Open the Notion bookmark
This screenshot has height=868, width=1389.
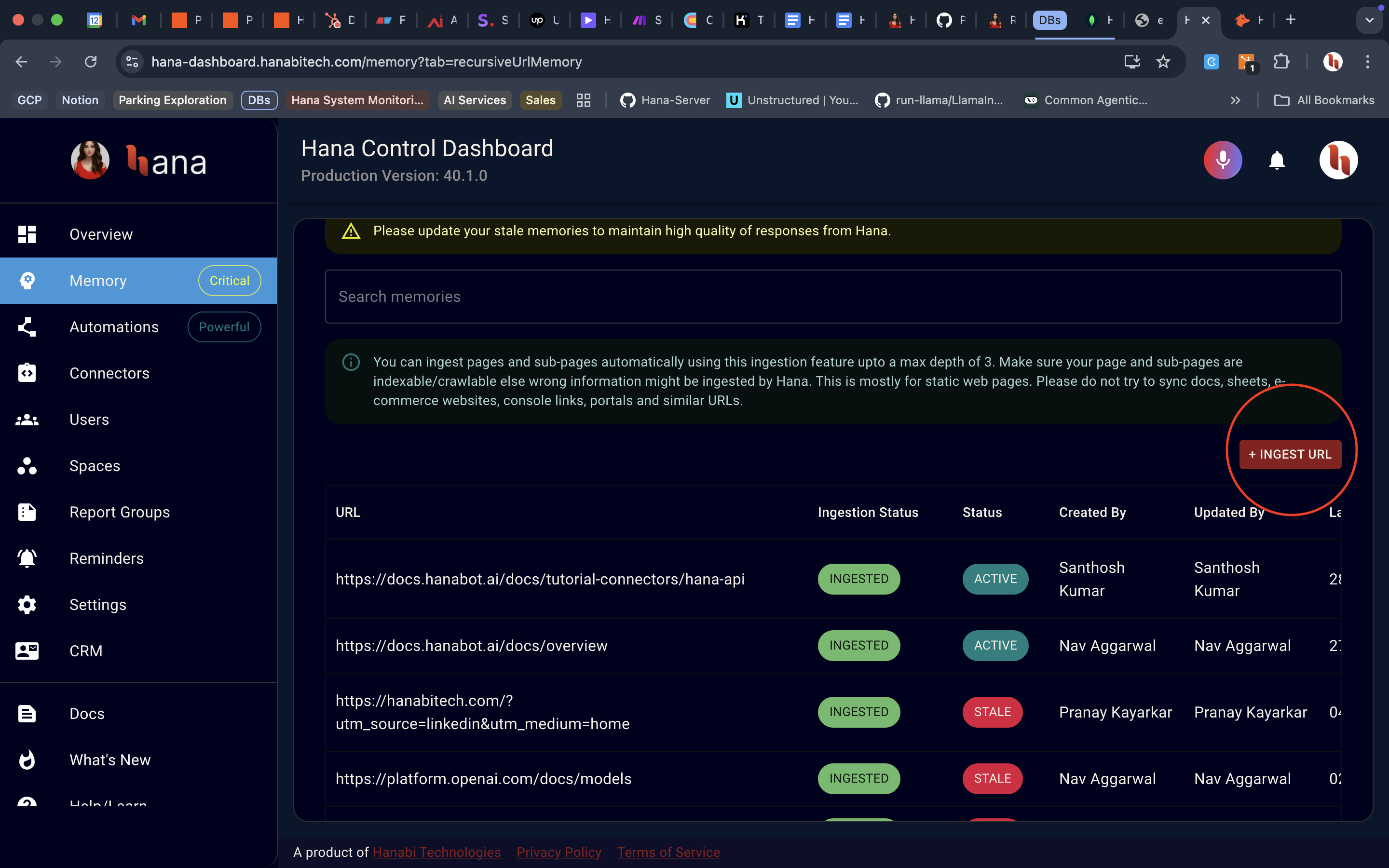click(x=80, y=100)
